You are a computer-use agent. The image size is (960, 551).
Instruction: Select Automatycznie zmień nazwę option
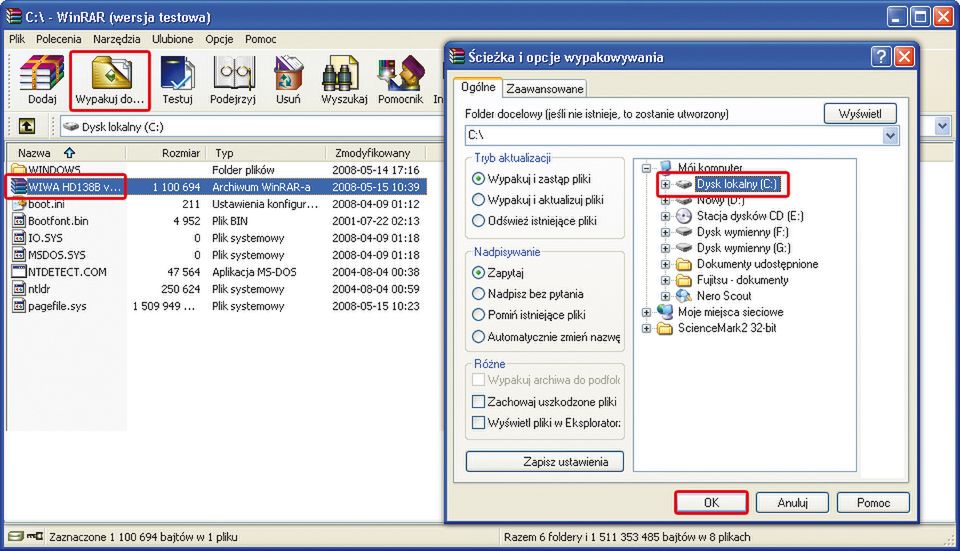coord(479,336)
